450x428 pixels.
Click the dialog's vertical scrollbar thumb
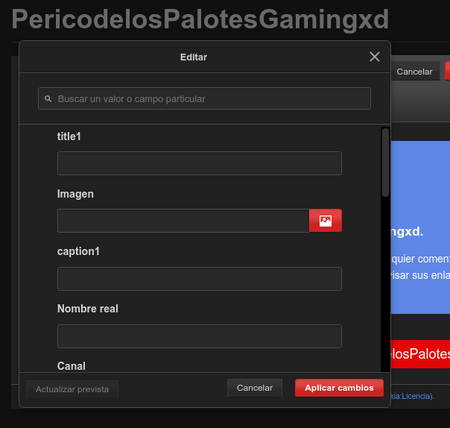386,162
